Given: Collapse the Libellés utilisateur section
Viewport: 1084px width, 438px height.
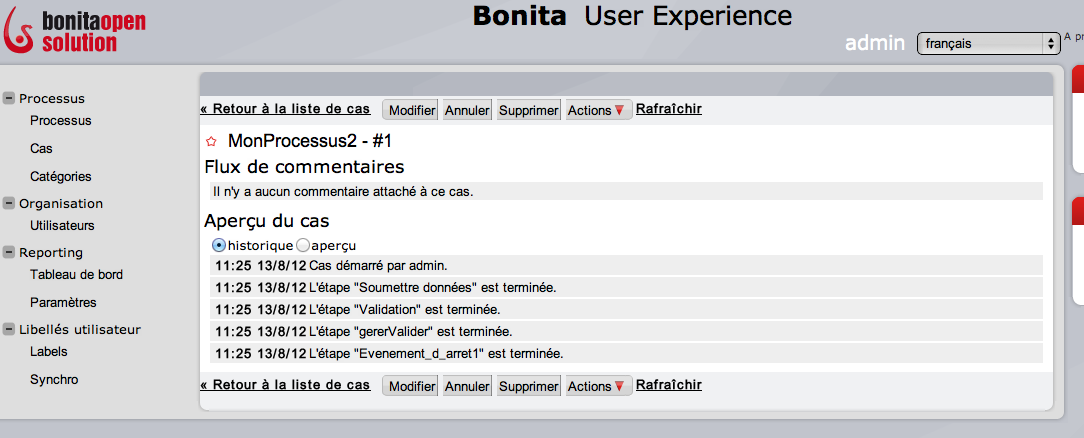Looking at the screenshot, I should pyautogui.click(x=9, y=329).
